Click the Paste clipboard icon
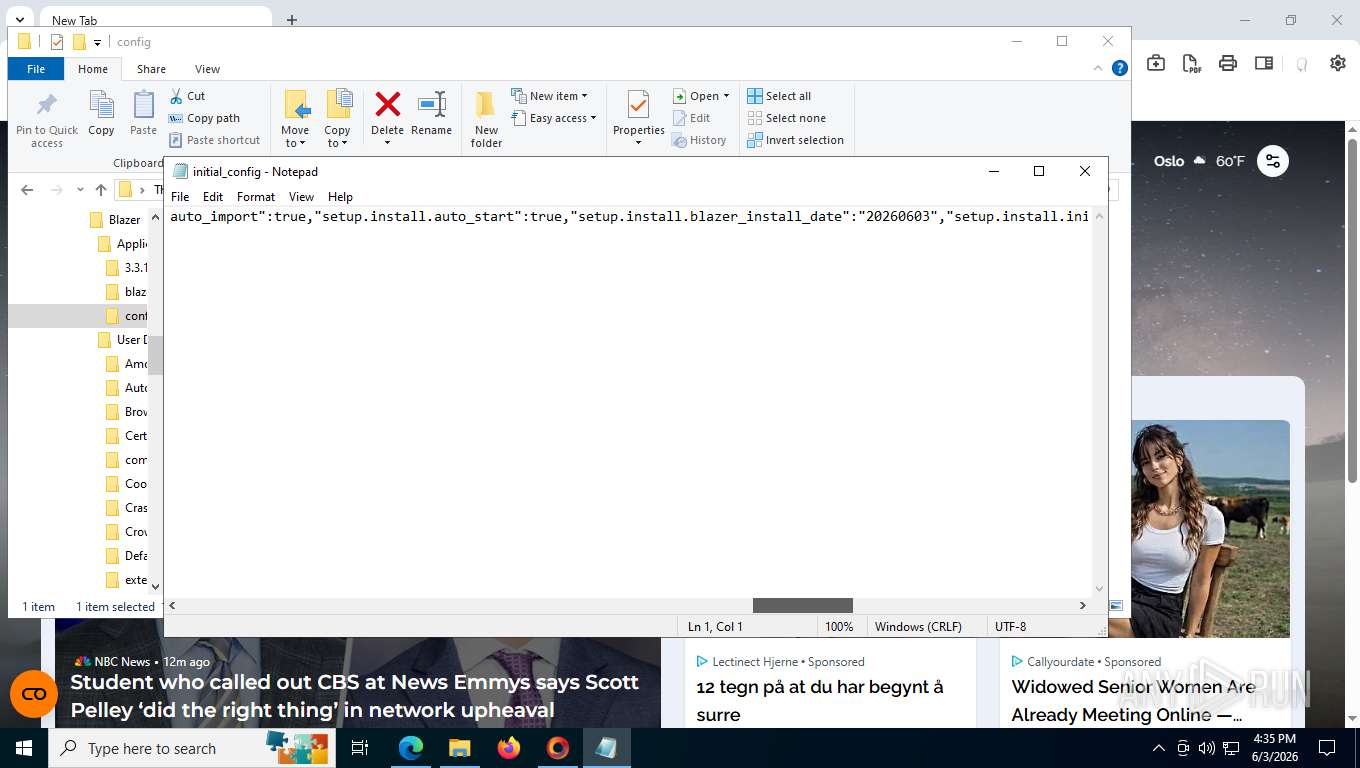 (x=144, y=113)
